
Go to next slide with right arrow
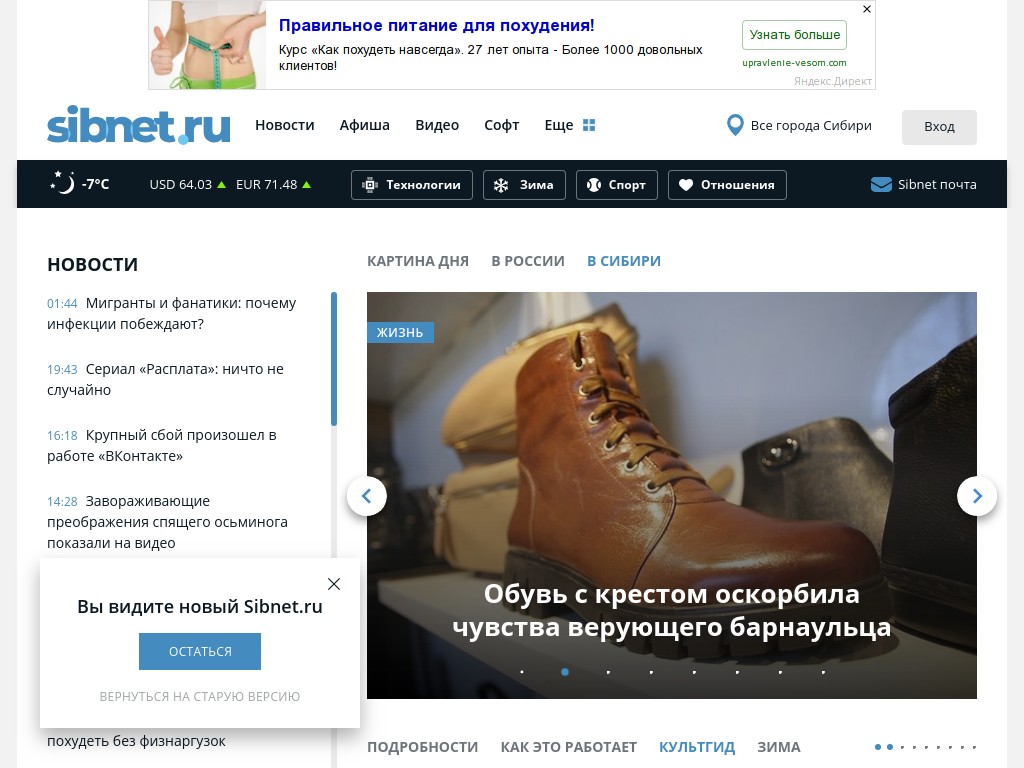[977, 496]
